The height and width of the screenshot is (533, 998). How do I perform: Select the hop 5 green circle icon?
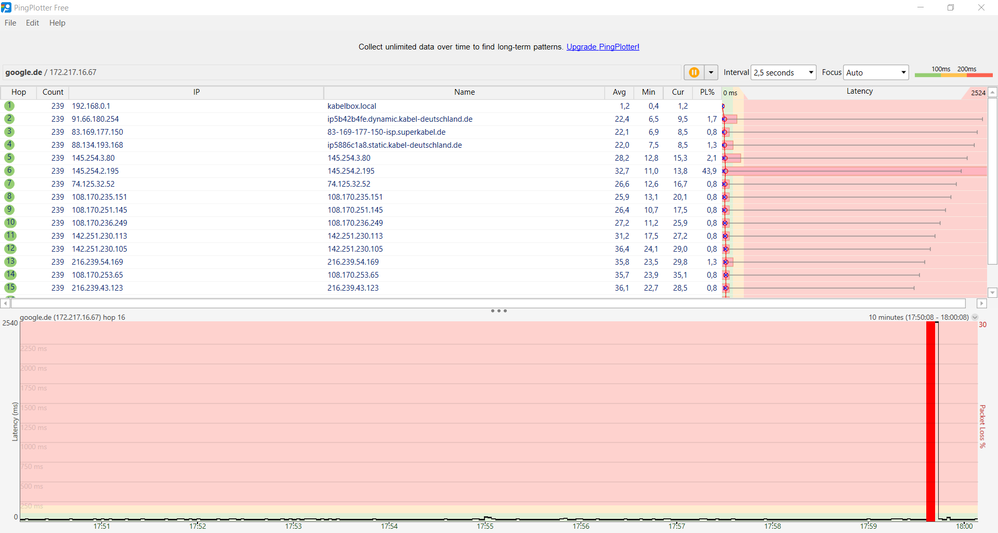10,158
